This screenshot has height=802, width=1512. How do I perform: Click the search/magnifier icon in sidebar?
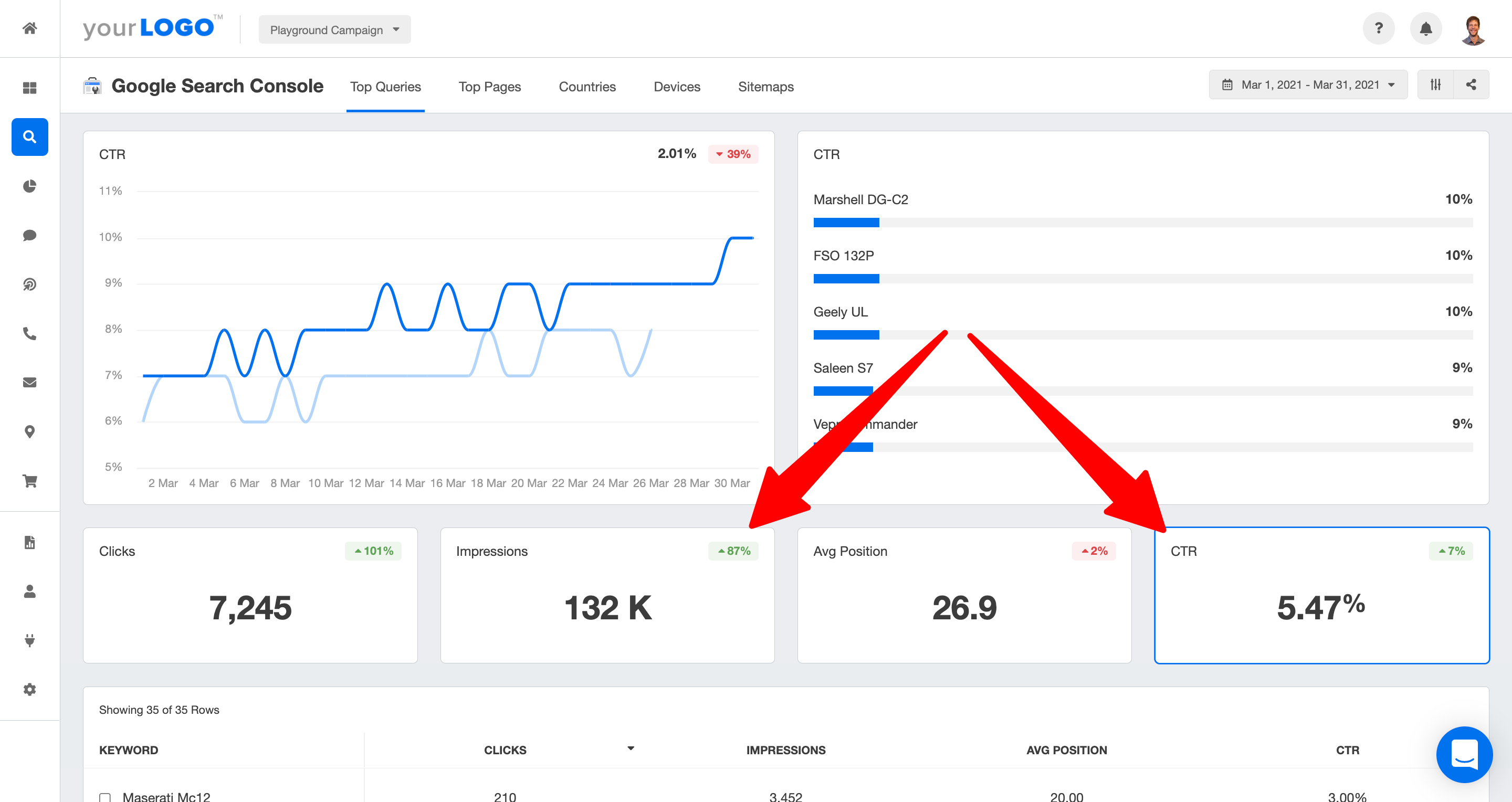pyautogui.click(x=29, y=137)
